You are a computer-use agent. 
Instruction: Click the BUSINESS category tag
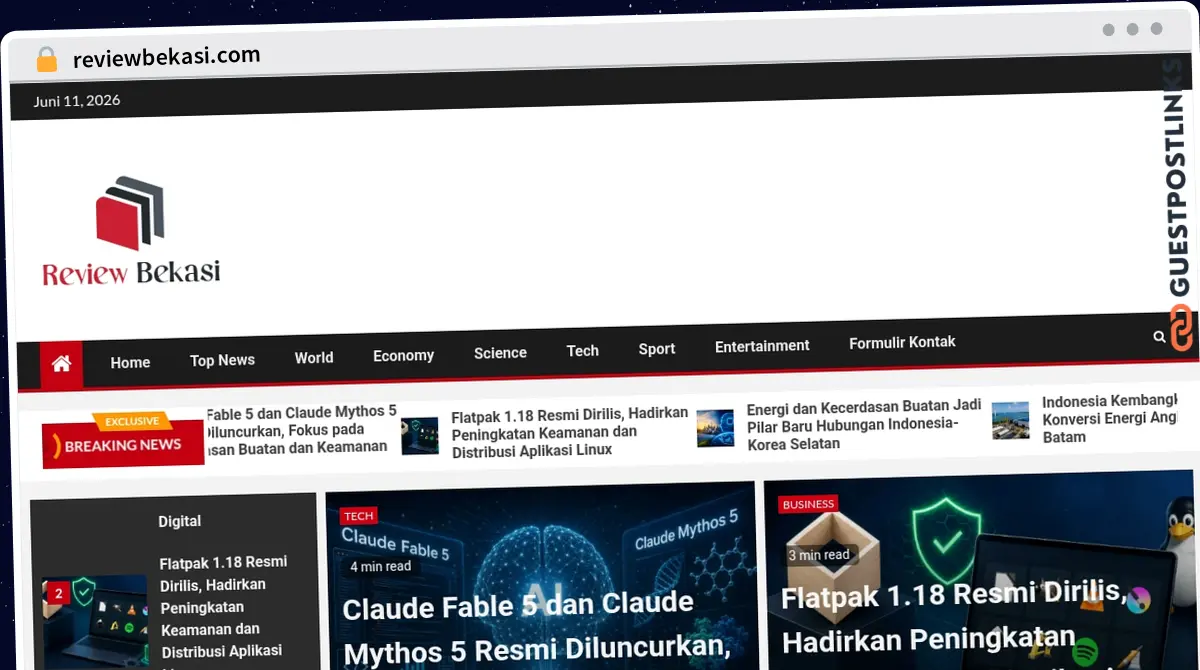[808, 505]
